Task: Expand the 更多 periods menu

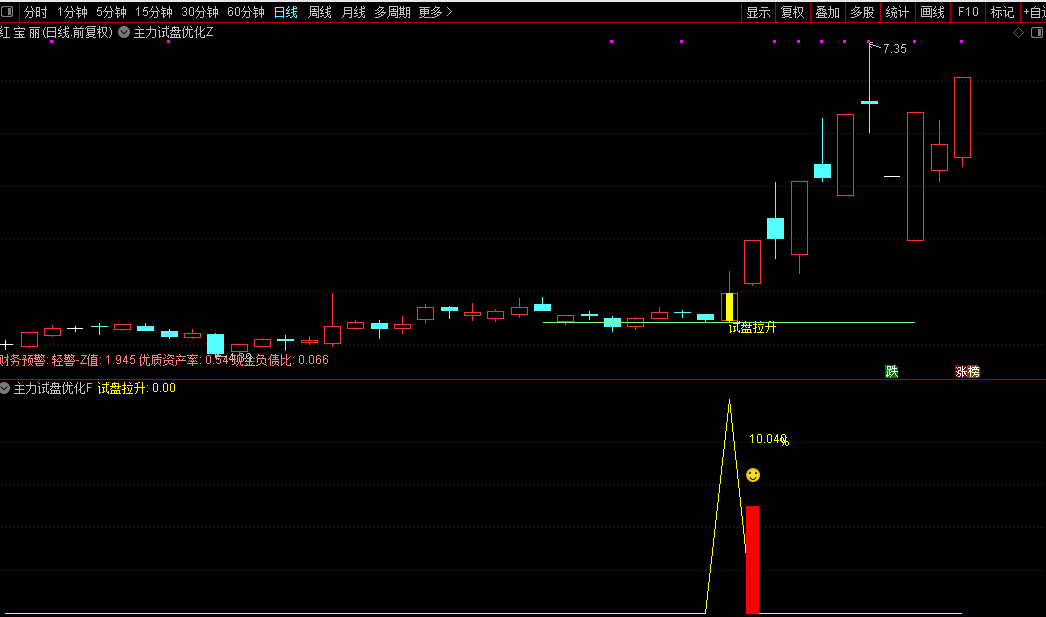Action: [x=436, y=12]
